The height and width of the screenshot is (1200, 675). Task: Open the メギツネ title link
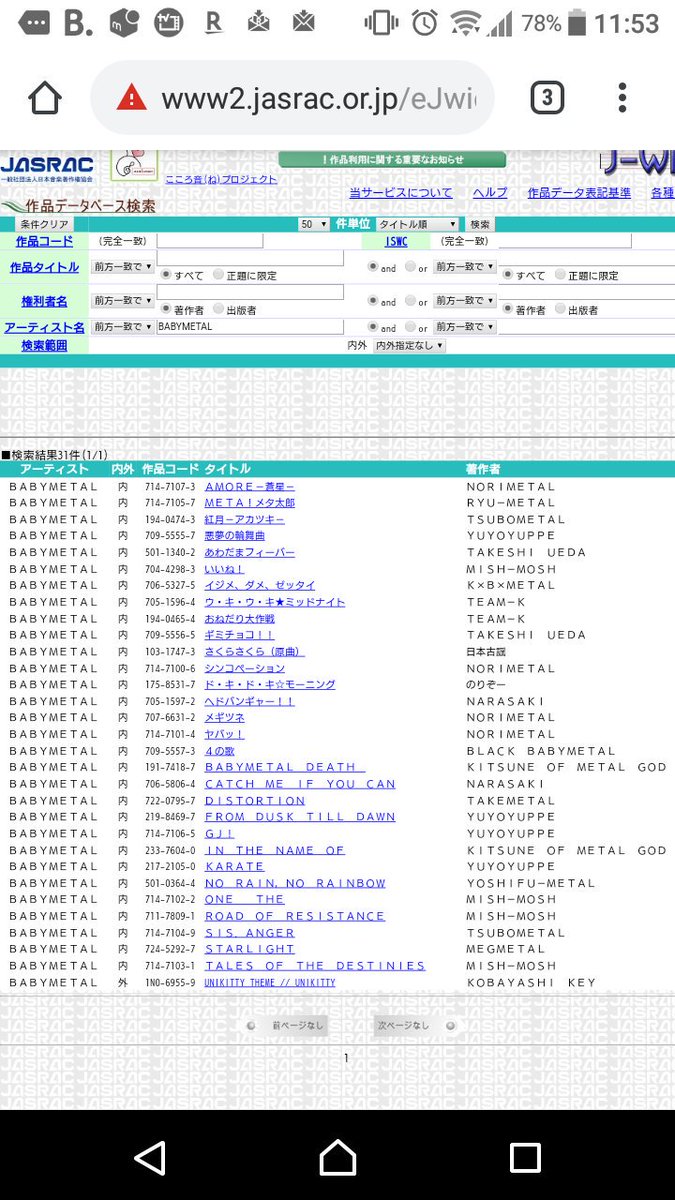click(224, 717)
